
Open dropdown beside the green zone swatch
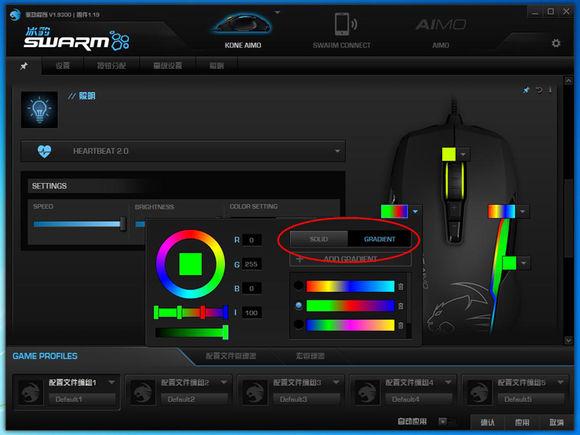coord(523,263)
